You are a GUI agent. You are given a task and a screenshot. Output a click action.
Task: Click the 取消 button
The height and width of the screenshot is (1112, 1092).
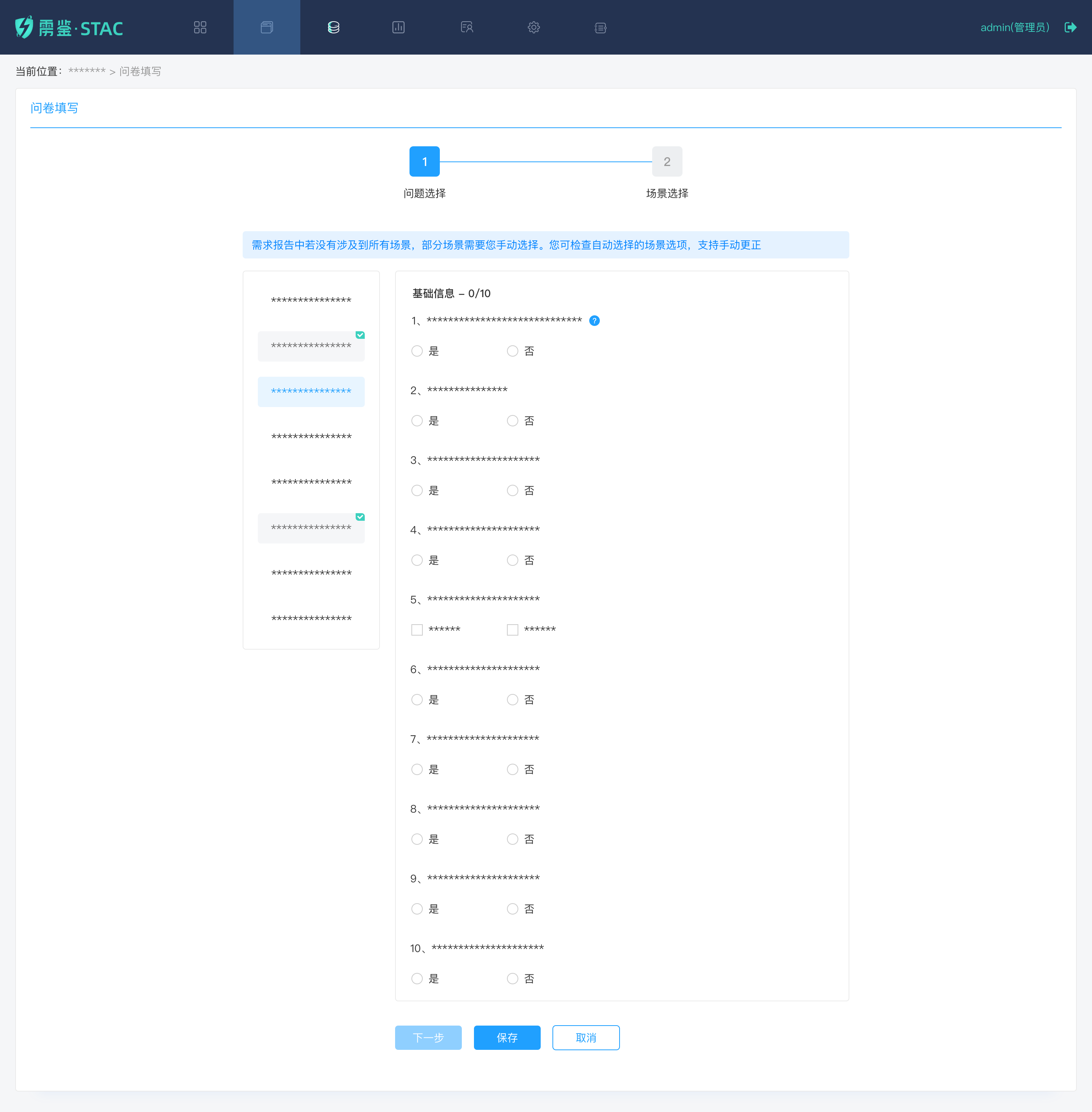click(585, 1037)
